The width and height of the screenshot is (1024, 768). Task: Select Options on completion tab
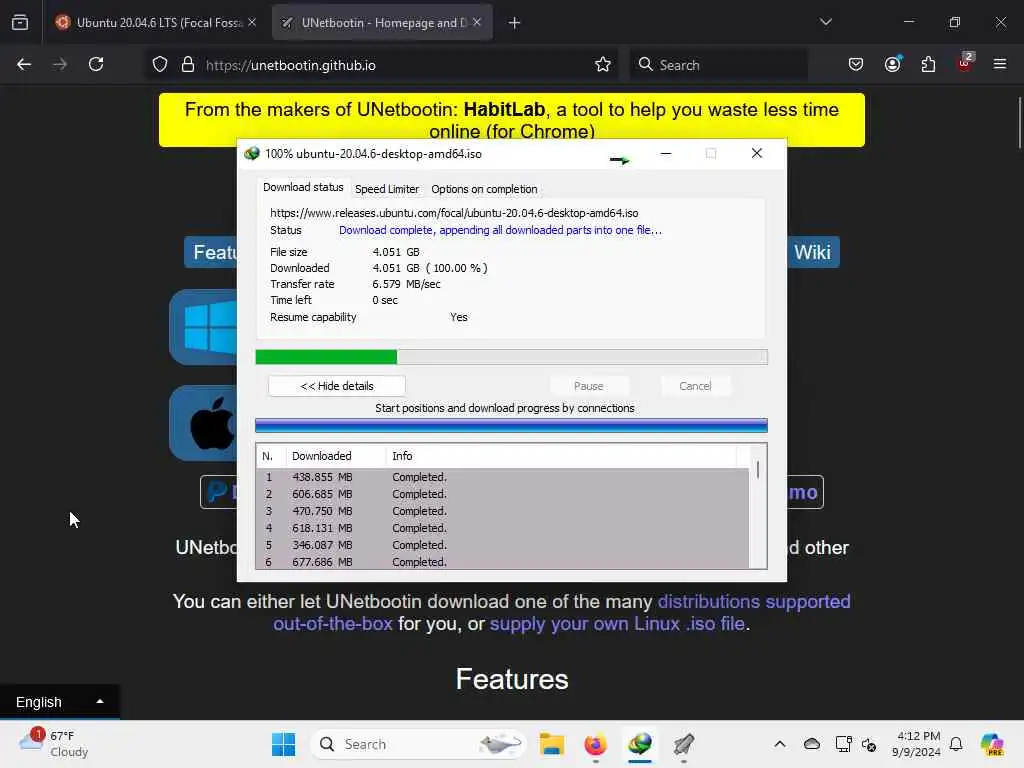(x=484, y=189)
